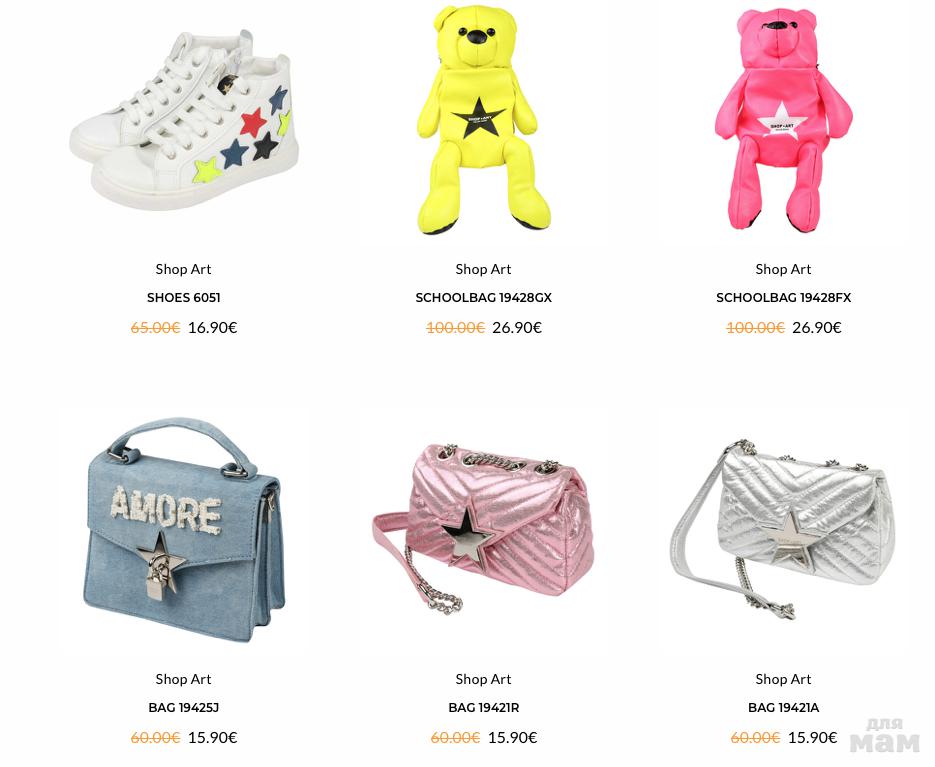The height and width of the screenshot is (767, 935).
Task: Click Shop Art brand above SCHOOLBAG 19428GX
Action: [x=484, y=269]
